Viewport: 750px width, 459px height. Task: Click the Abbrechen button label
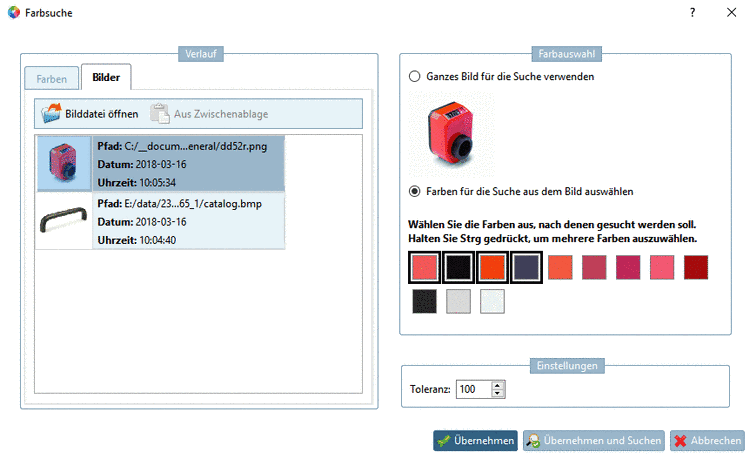point(716,440)
